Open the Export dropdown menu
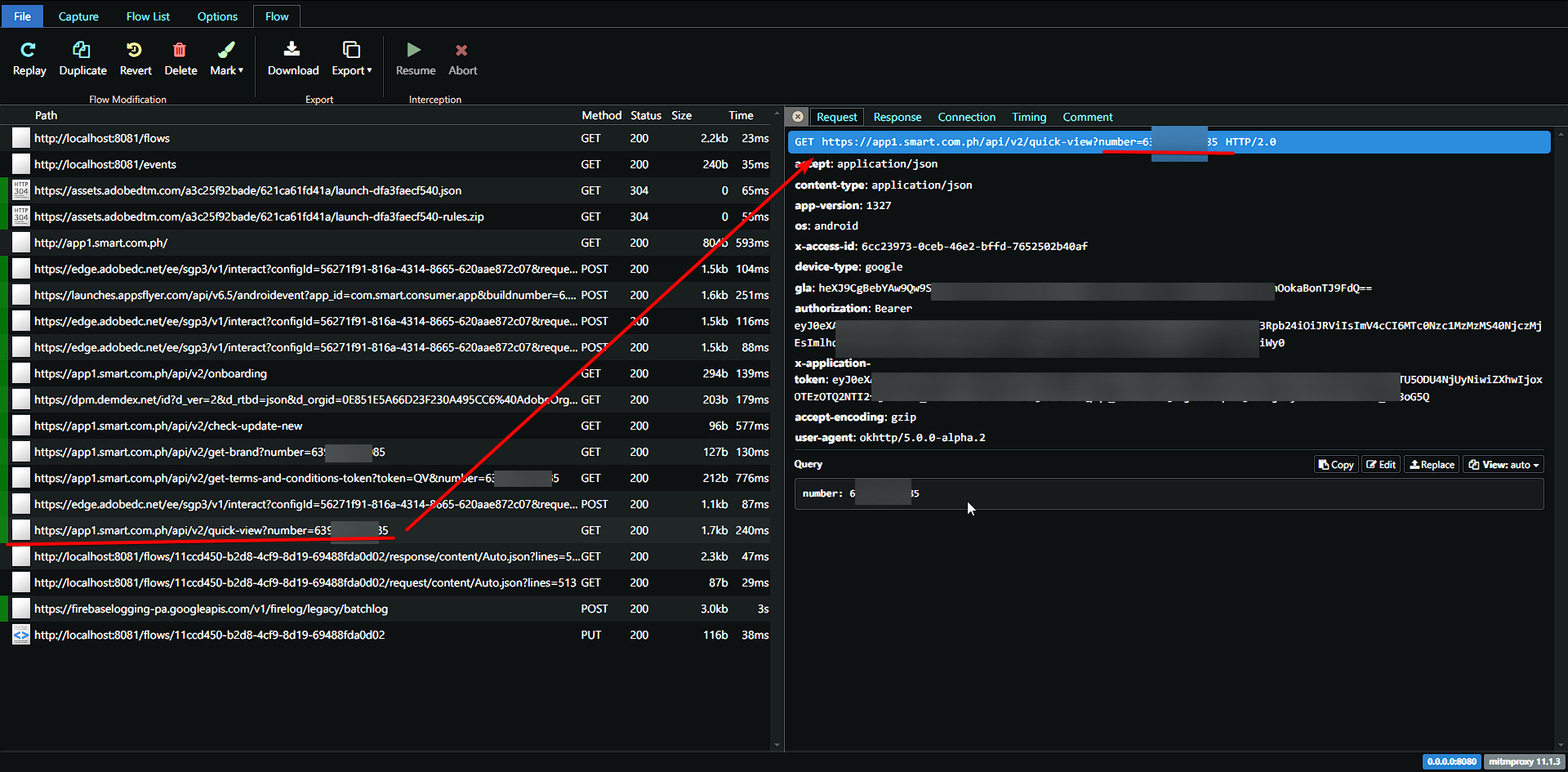 click(351, 60)
